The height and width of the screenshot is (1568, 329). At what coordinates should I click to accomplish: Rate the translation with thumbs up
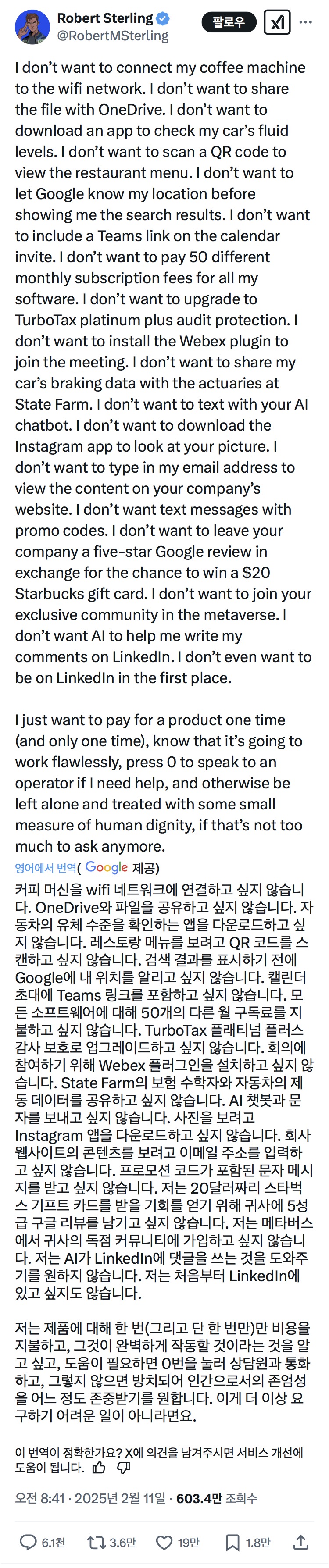[99, 1468]
